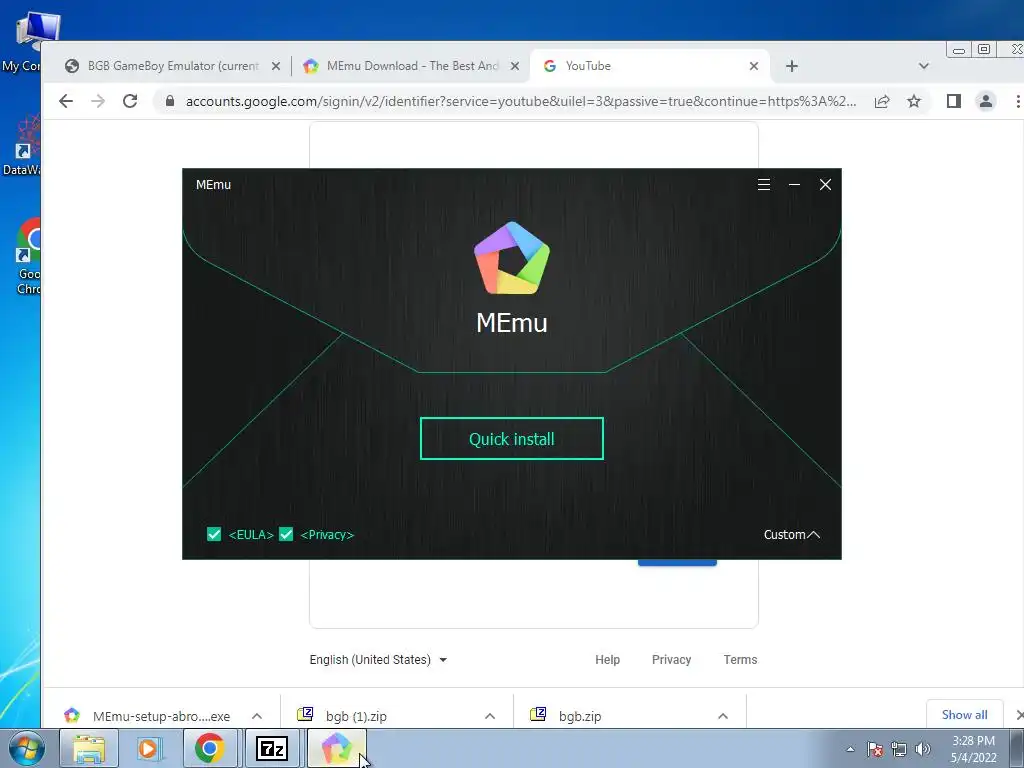Expand options for bgb (1).zip download

coord(490,716)
